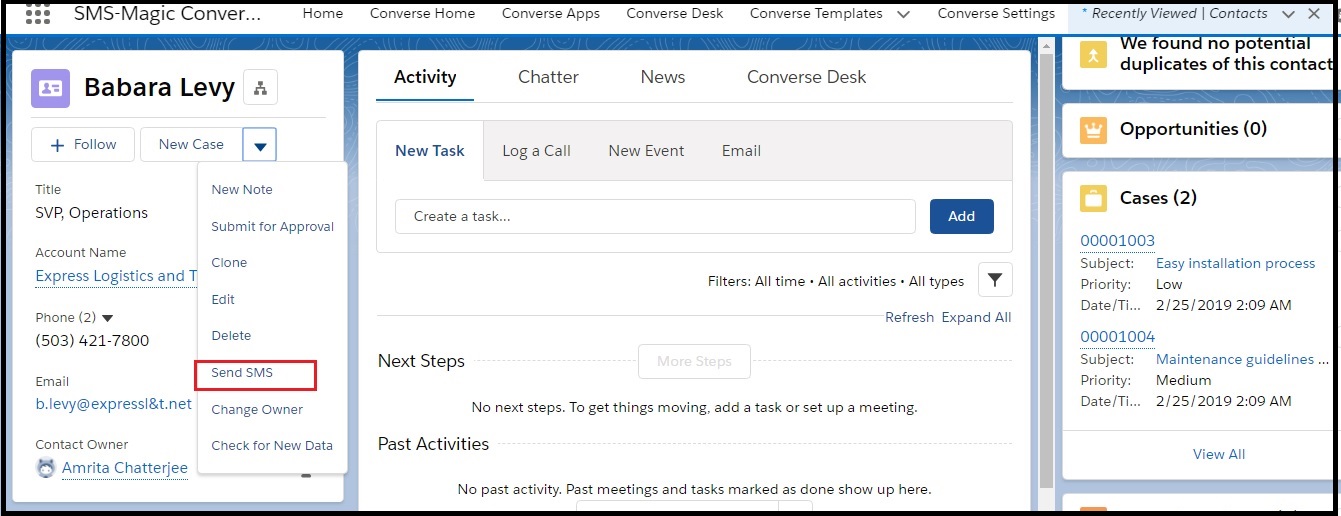1341x516 pixels.
Task: Click the (503) 421-7800 phone number
Action: [92, 340]
